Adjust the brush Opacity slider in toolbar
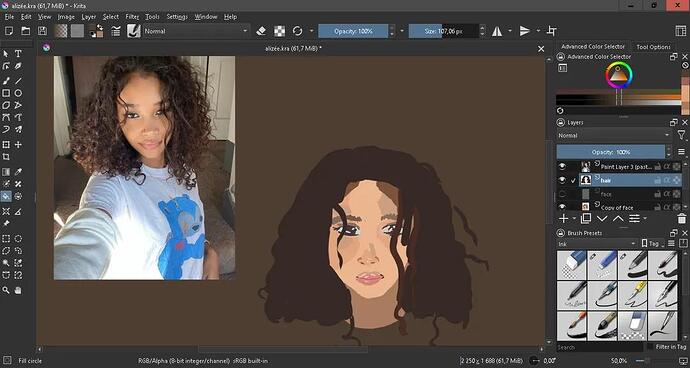Image resolution: width=690 pixels, height=368 pixels. (353, 31)
